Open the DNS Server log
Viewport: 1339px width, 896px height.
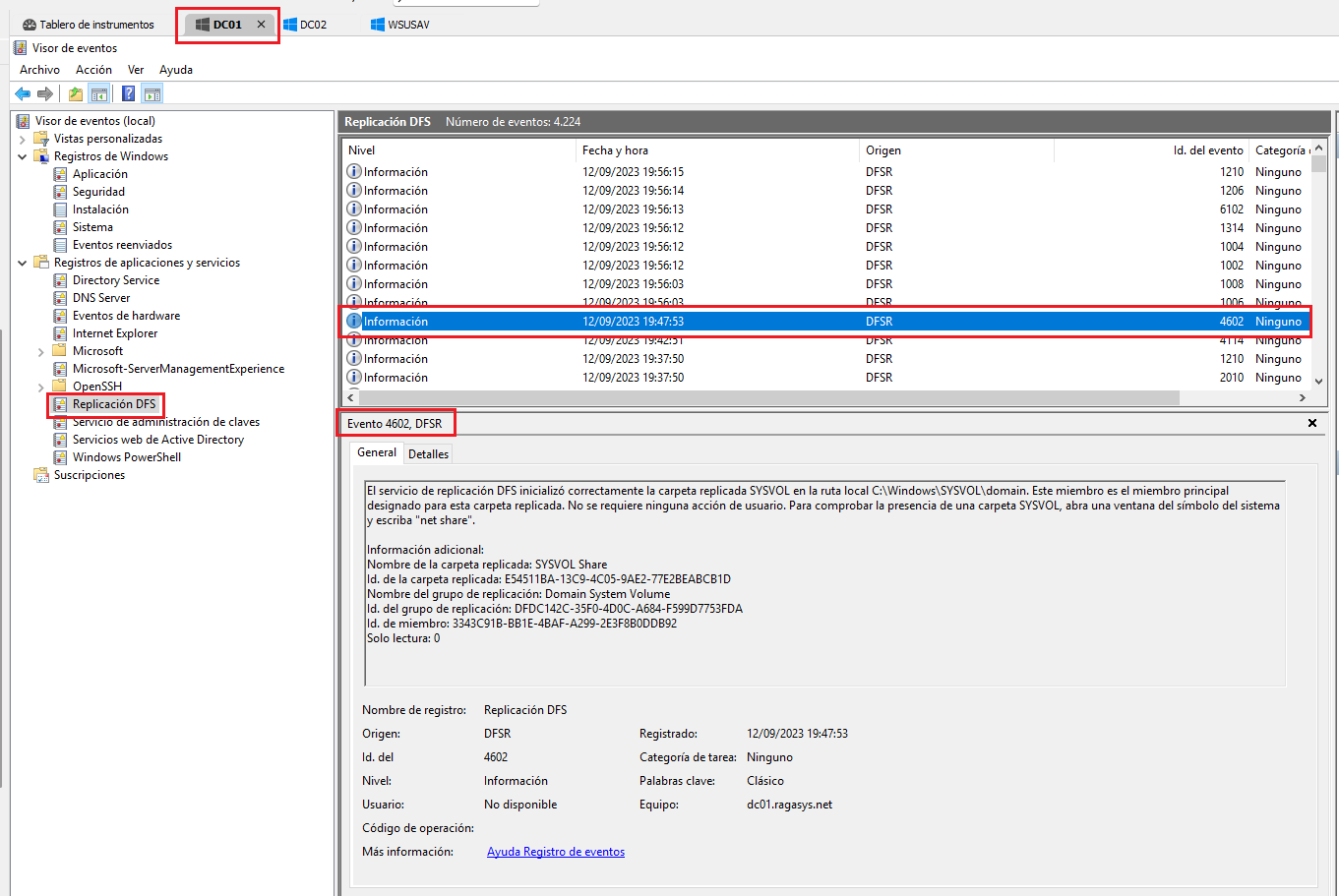pos(100,298)
